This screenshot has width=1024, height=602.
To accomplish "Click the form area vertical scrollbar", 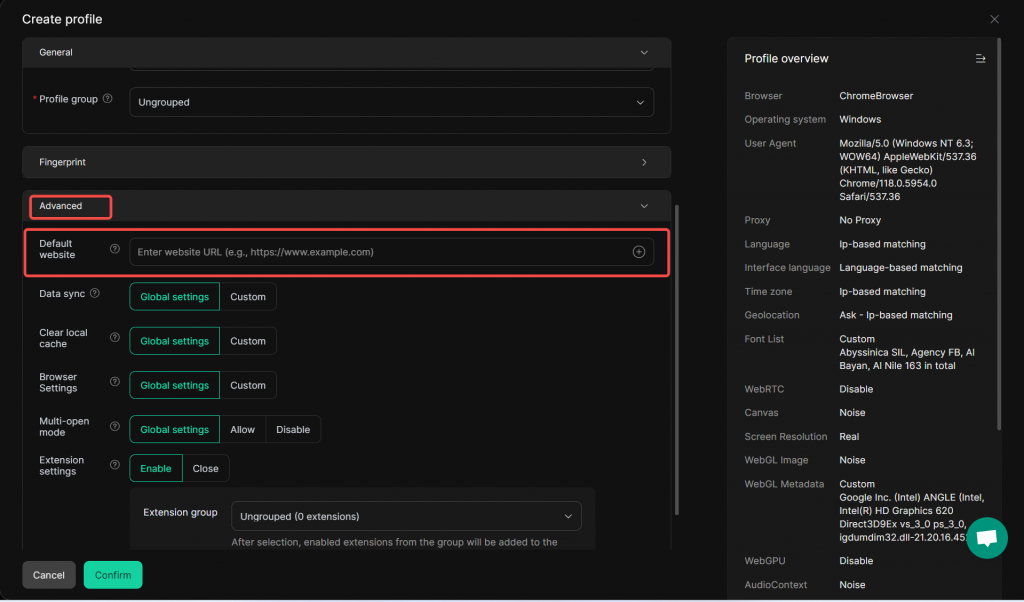I will pos(677,360).
